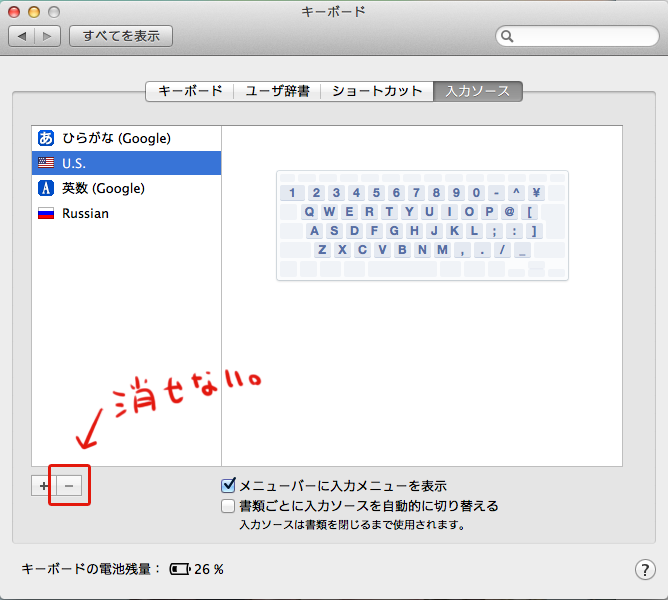Focus the search field in the toolbar
This screenshot has width=668, height=600.
[x=577, y=36]
